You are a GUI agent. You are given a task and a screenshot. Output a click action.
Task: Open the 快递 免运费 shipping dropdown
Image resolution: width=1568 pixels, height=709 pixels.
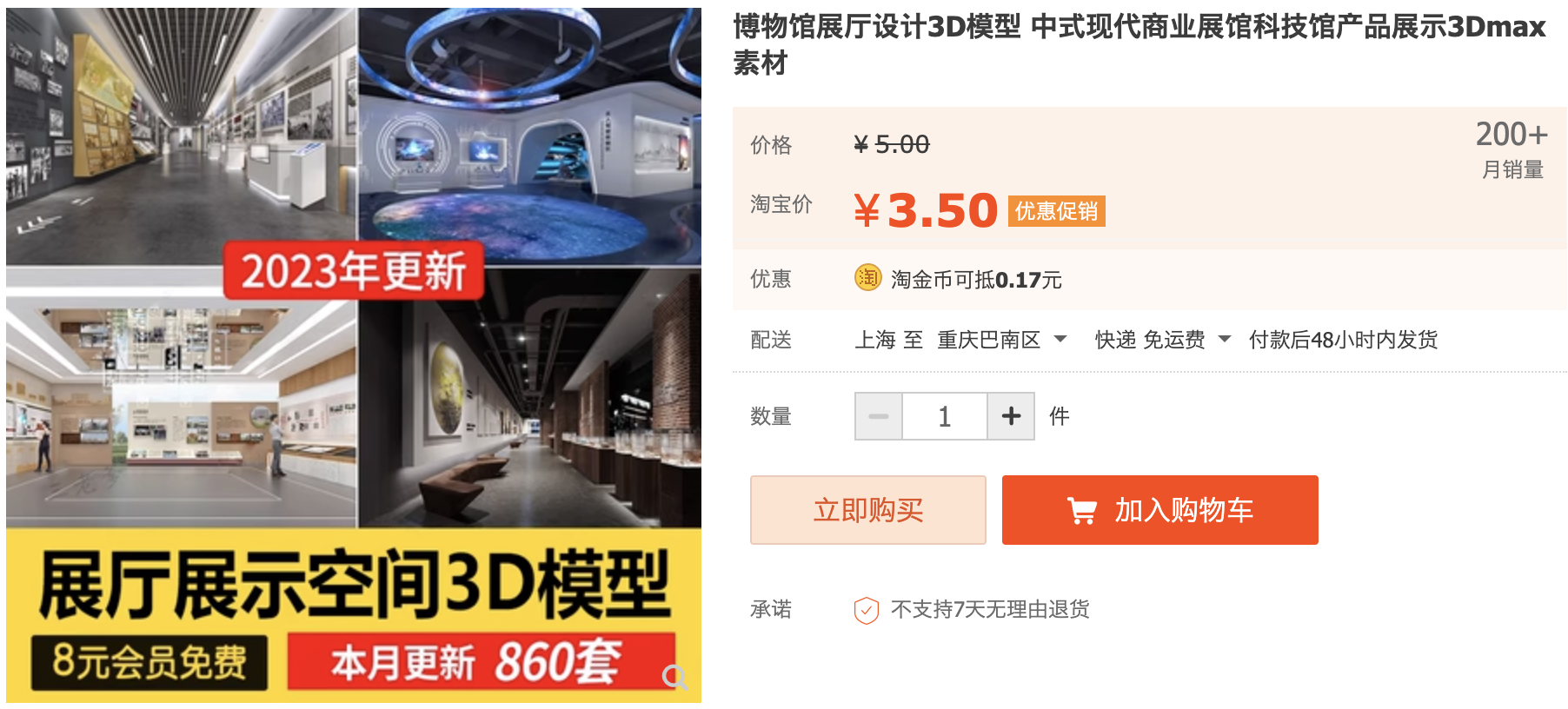pos(1163,340)
